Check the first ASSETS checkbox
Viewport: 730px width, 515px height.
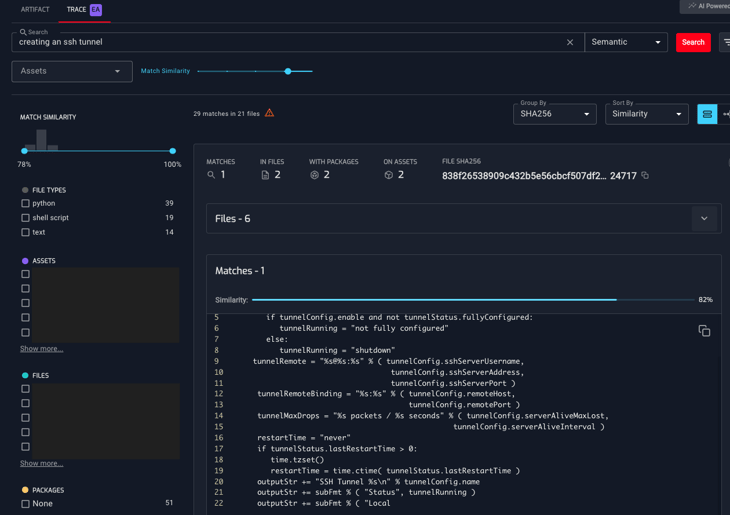pyautogui.click(x=26, y=274)
